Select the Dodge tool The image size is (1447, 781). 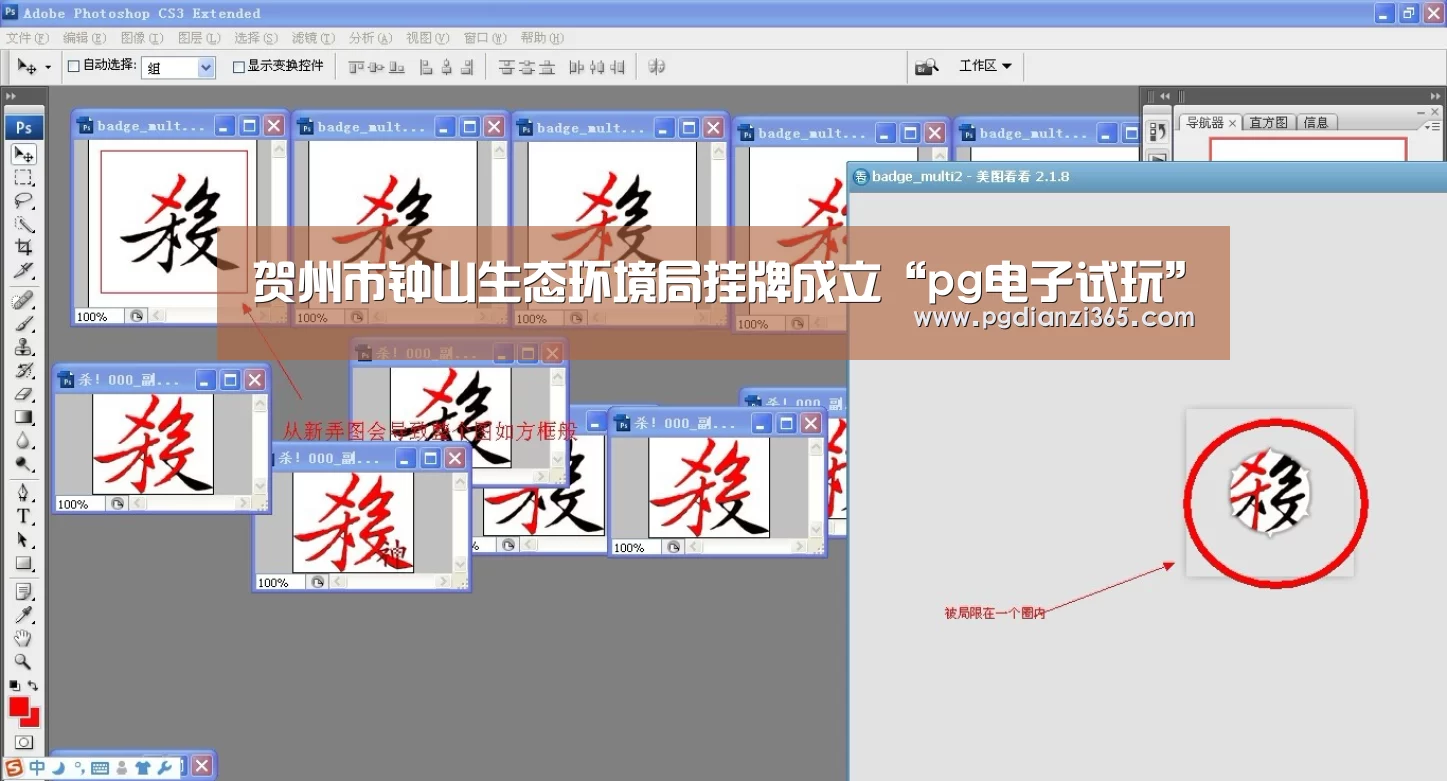(24, 464)
